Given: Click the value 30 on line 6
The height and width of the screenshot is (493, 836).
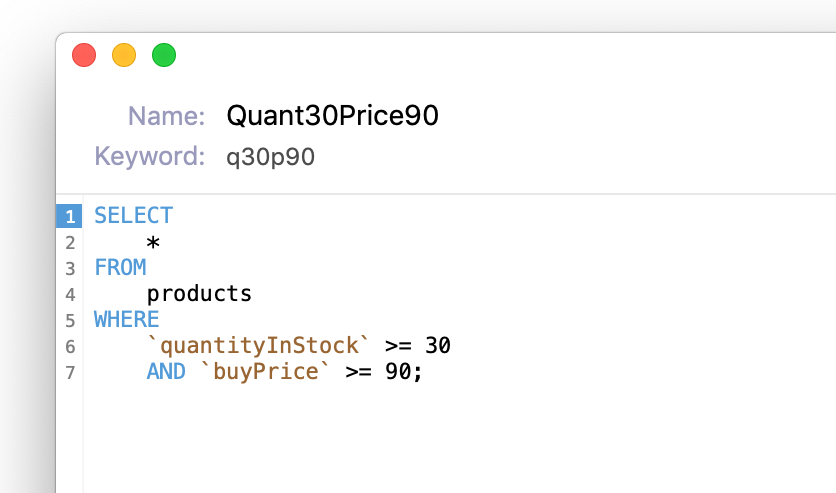Looking at the screenshot, I should pyautogui.click(x=438, y=345).
